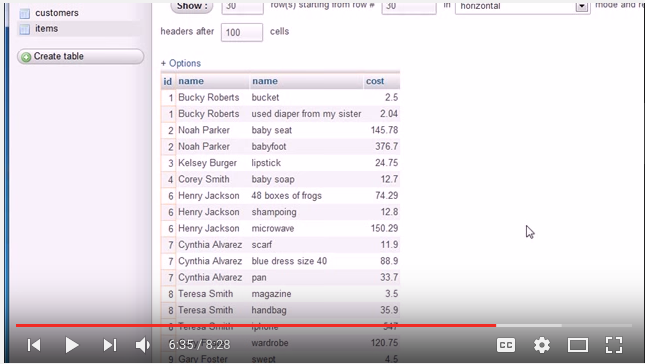The width and height of the screenshot is (645, 364).
Task: Select cell 'Kelsey Burger'
Action: (x=207, y=163)
